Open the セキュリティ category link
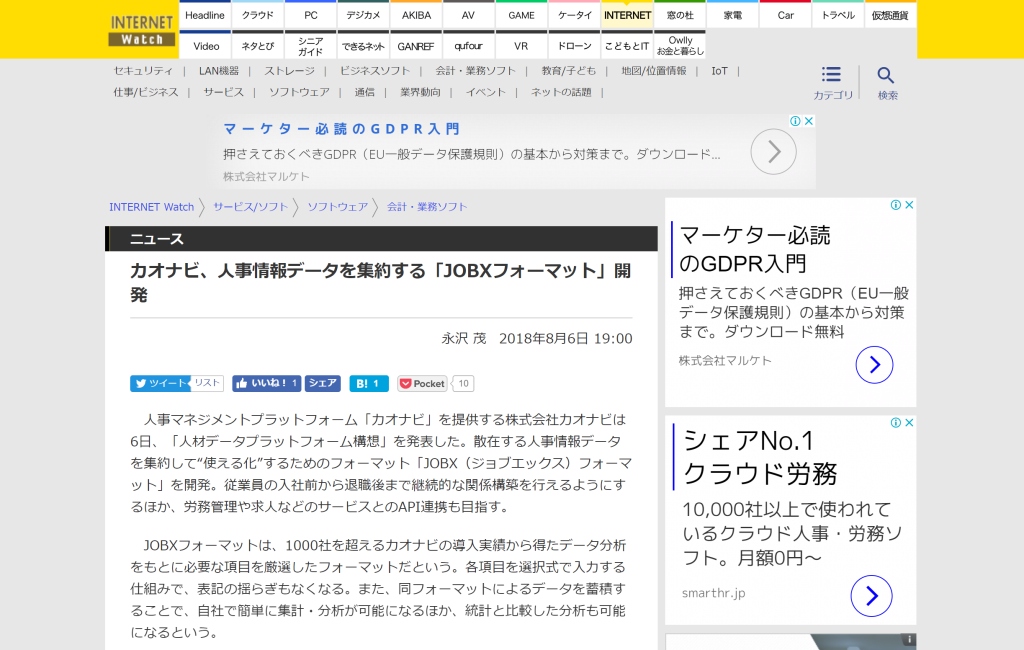The image size is (1024, 650). (x=144, y=71)
